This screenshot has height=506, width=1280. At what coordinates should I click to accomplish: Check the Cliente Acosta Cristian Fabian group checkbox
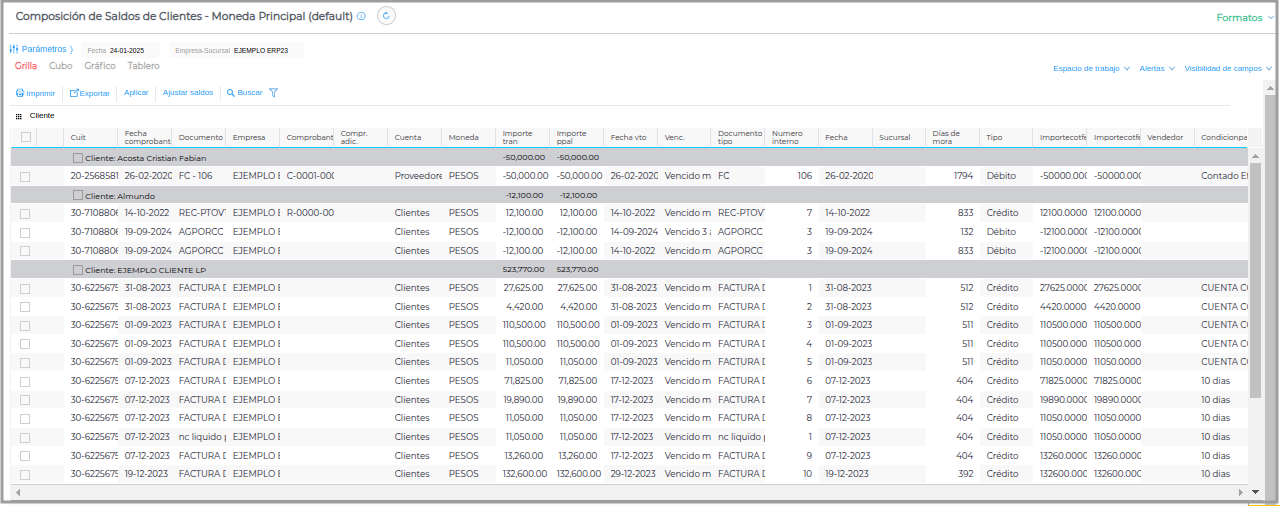pyautogui.click(x=78, y=158)
